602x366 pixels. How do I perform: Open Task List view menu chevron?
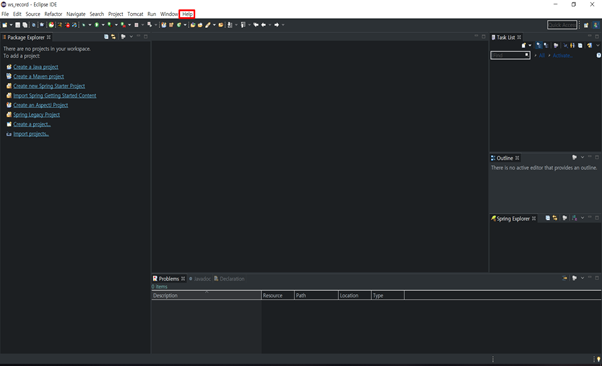tap(597, 45)
